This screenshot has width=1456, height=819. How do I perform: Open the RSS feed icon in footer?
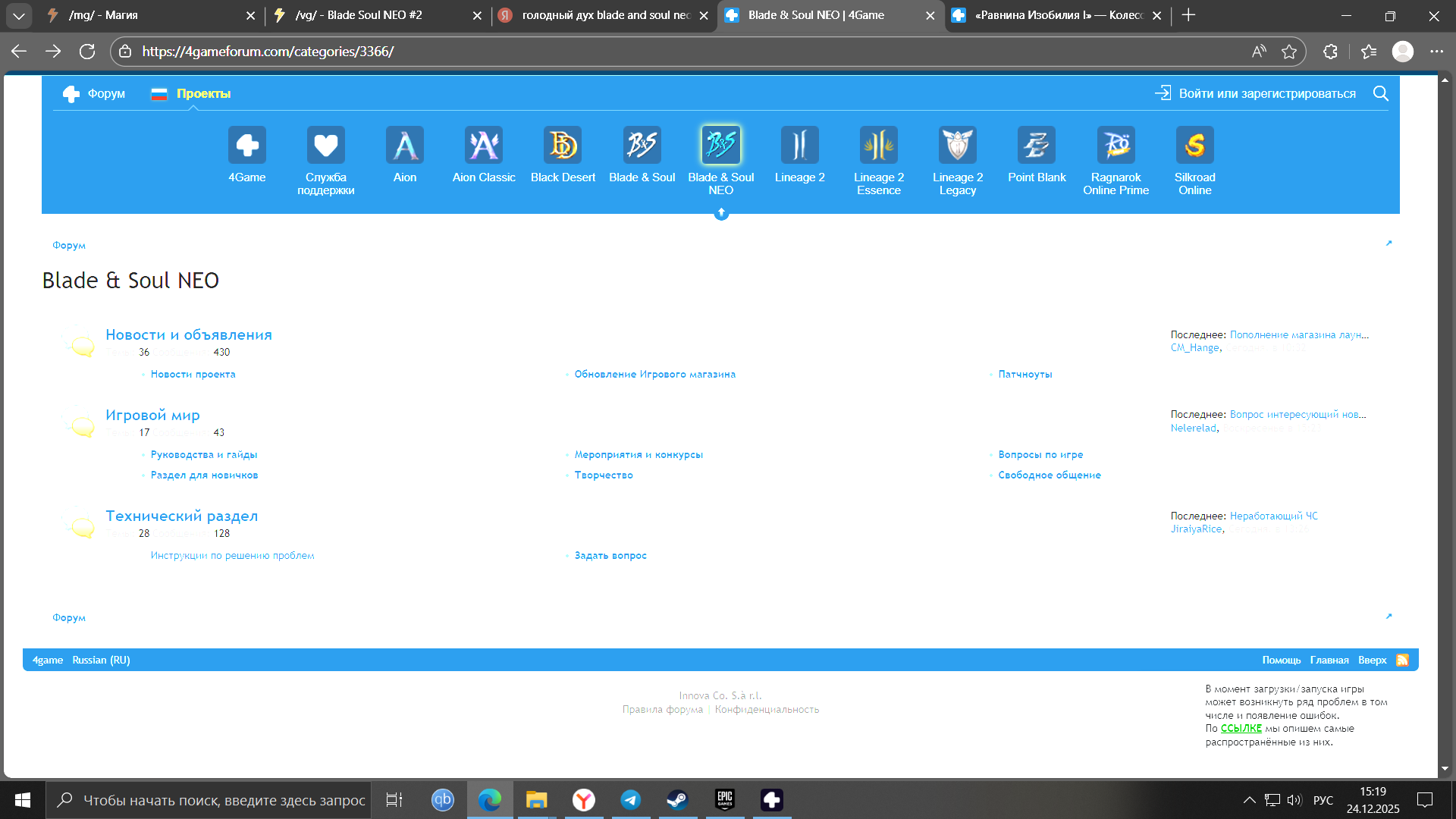(1402, 660)
